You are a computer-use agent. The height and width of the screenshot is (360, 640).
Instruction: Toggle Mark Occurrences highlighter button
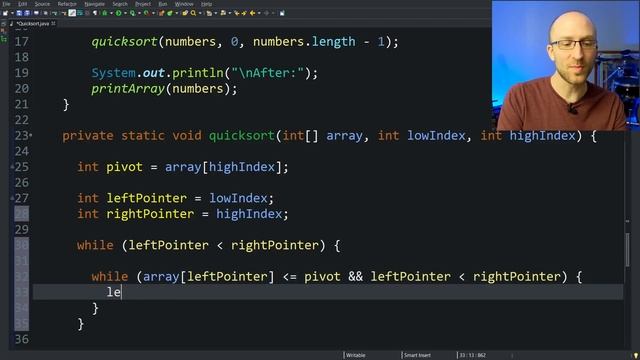point(72,13)
